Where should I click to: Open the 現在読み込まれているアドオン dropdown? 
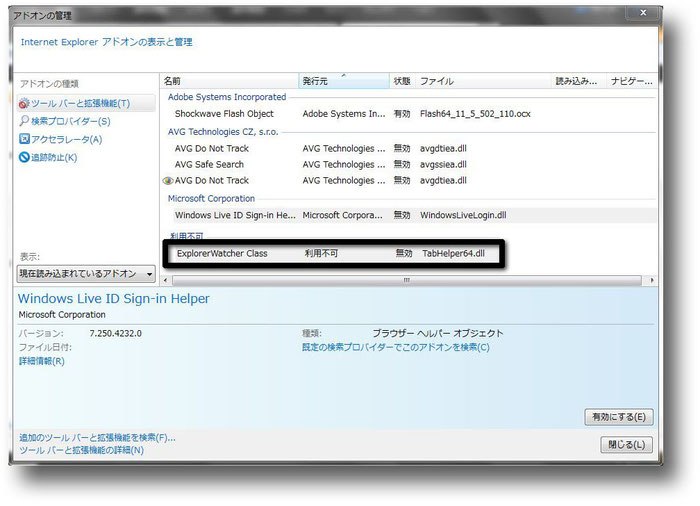coord(86,274)
